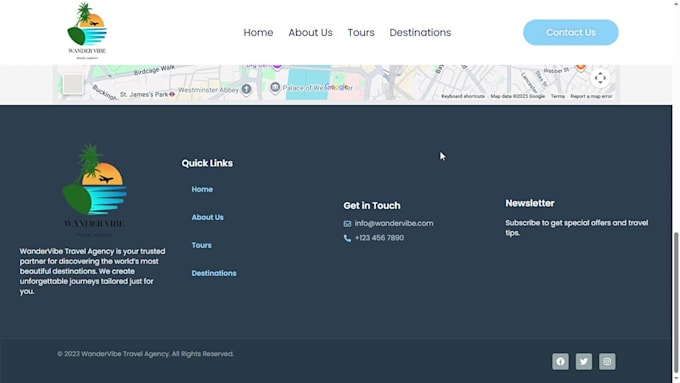
Task: Open Tours in the top navigation
Action: (361, 33)
